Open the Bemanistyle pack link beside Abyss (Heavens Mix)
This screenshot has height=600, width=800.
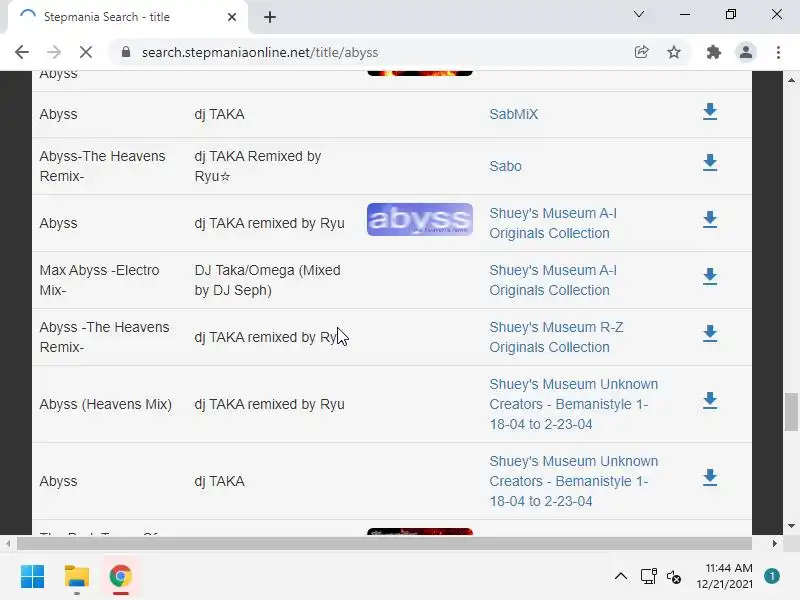coord(573,404)
